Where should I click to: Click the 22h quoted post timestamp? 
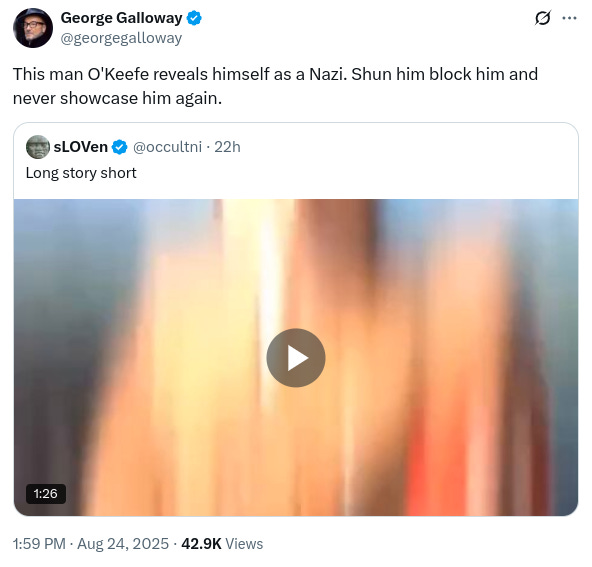coord(227,147)
